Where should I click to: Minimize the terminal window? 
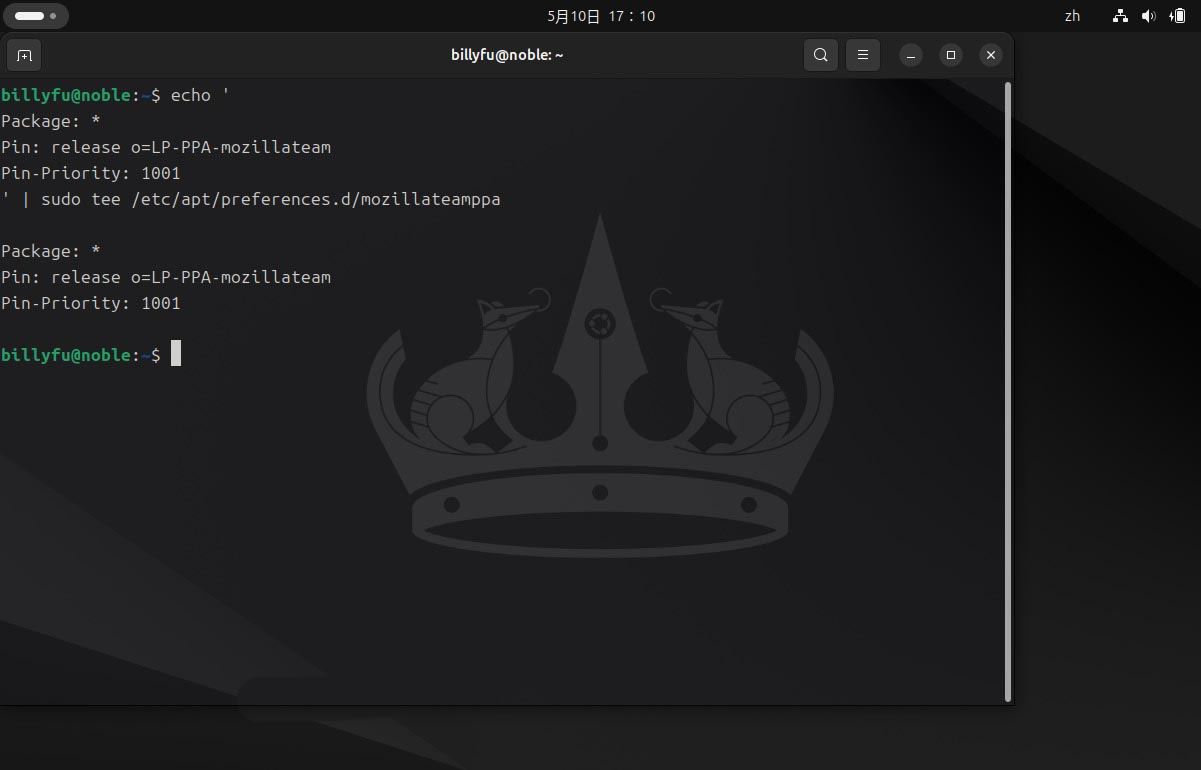911,55
